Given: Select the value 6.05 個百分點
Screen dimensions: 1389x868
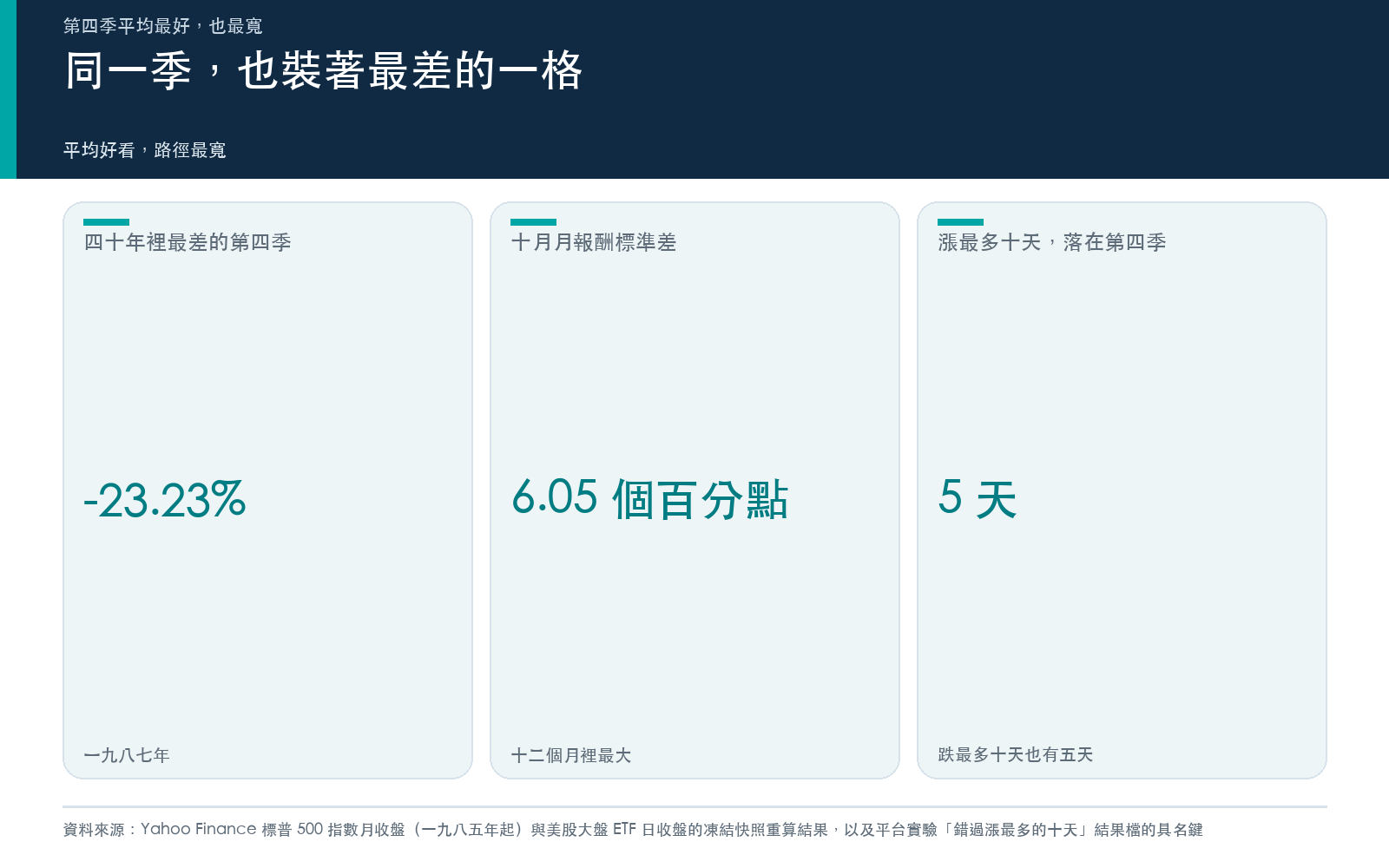Looking at the screenshot, I should click(649, 499).
